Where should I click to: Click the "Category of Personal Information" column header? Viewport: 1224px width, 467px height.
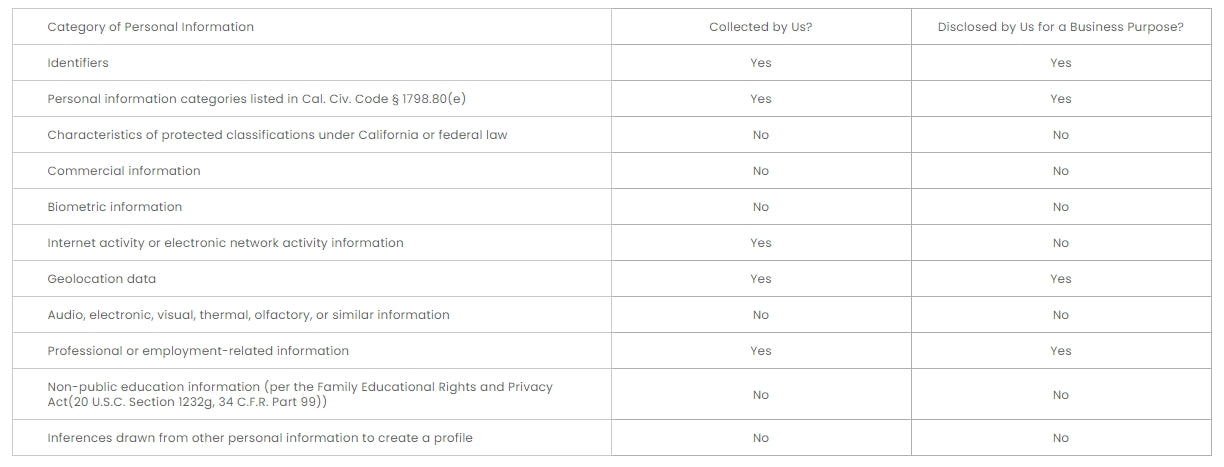151,27
